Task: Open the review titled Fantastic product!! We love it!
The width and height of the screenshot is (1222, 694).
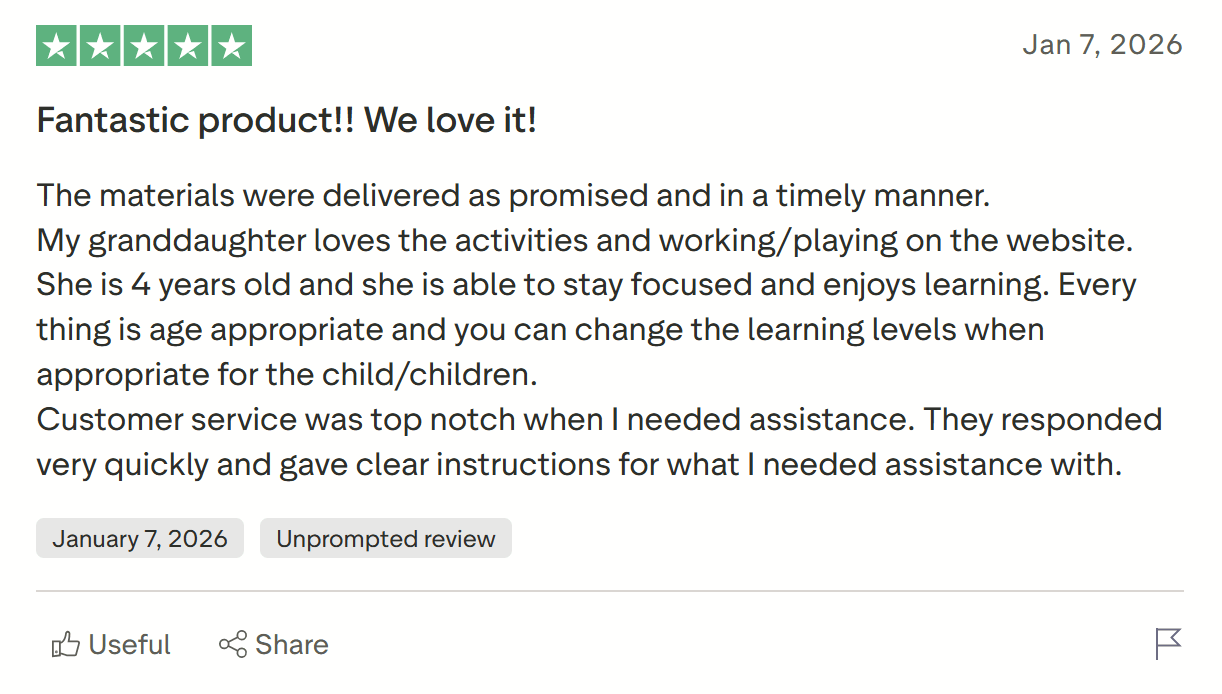Action: [288, 119]
